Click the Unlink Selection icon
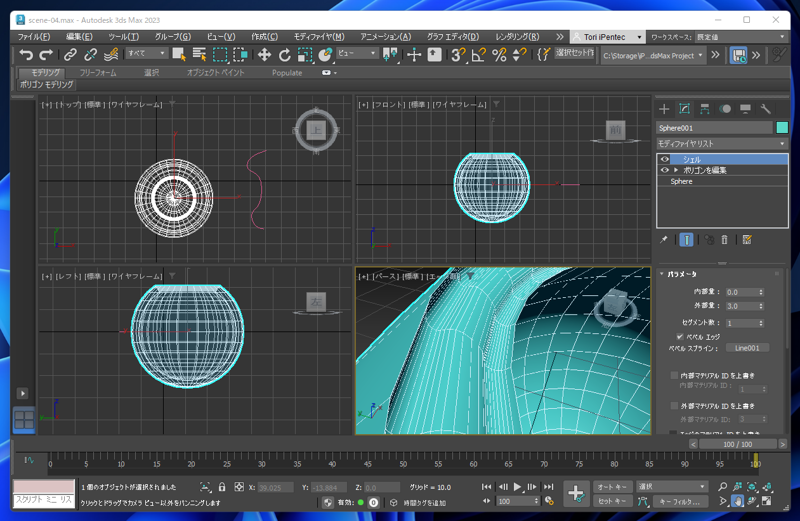800x521 pixels. tap(90, 54)
